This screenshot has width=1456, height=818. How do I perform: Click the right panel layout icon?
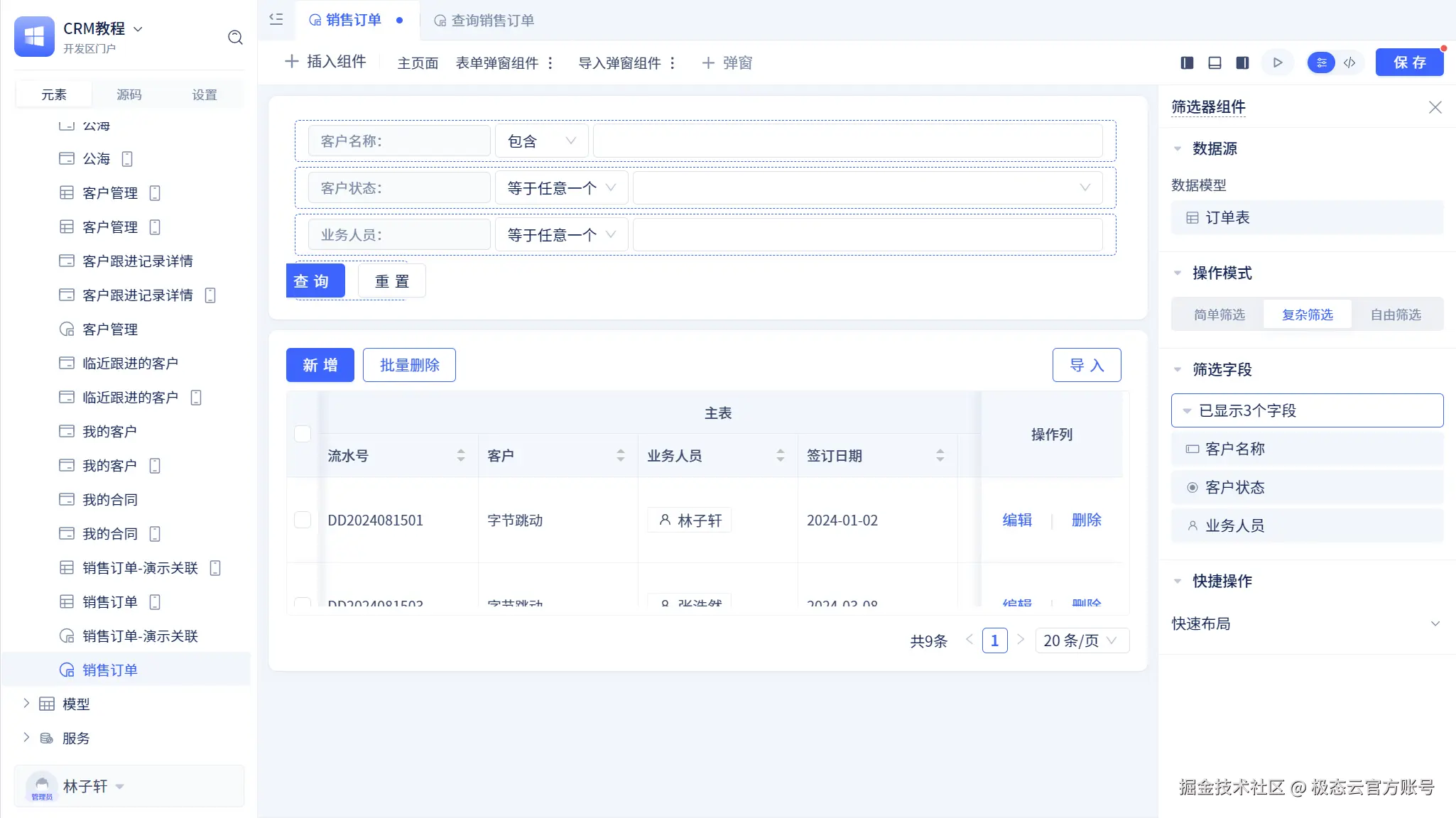click(1242, 62)
